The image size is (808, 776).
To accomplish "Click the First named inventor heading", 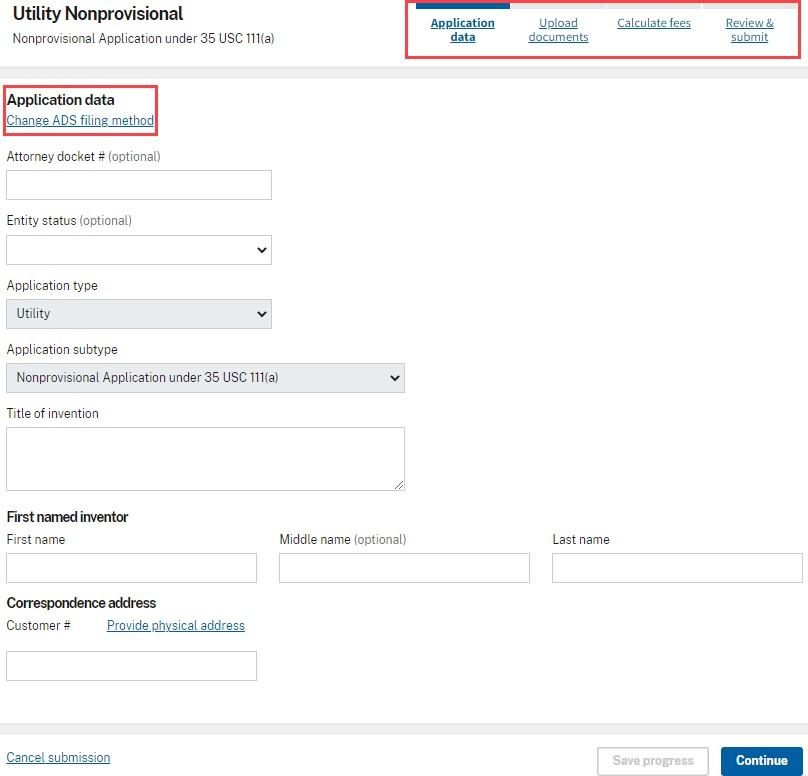I will point(67,517).
